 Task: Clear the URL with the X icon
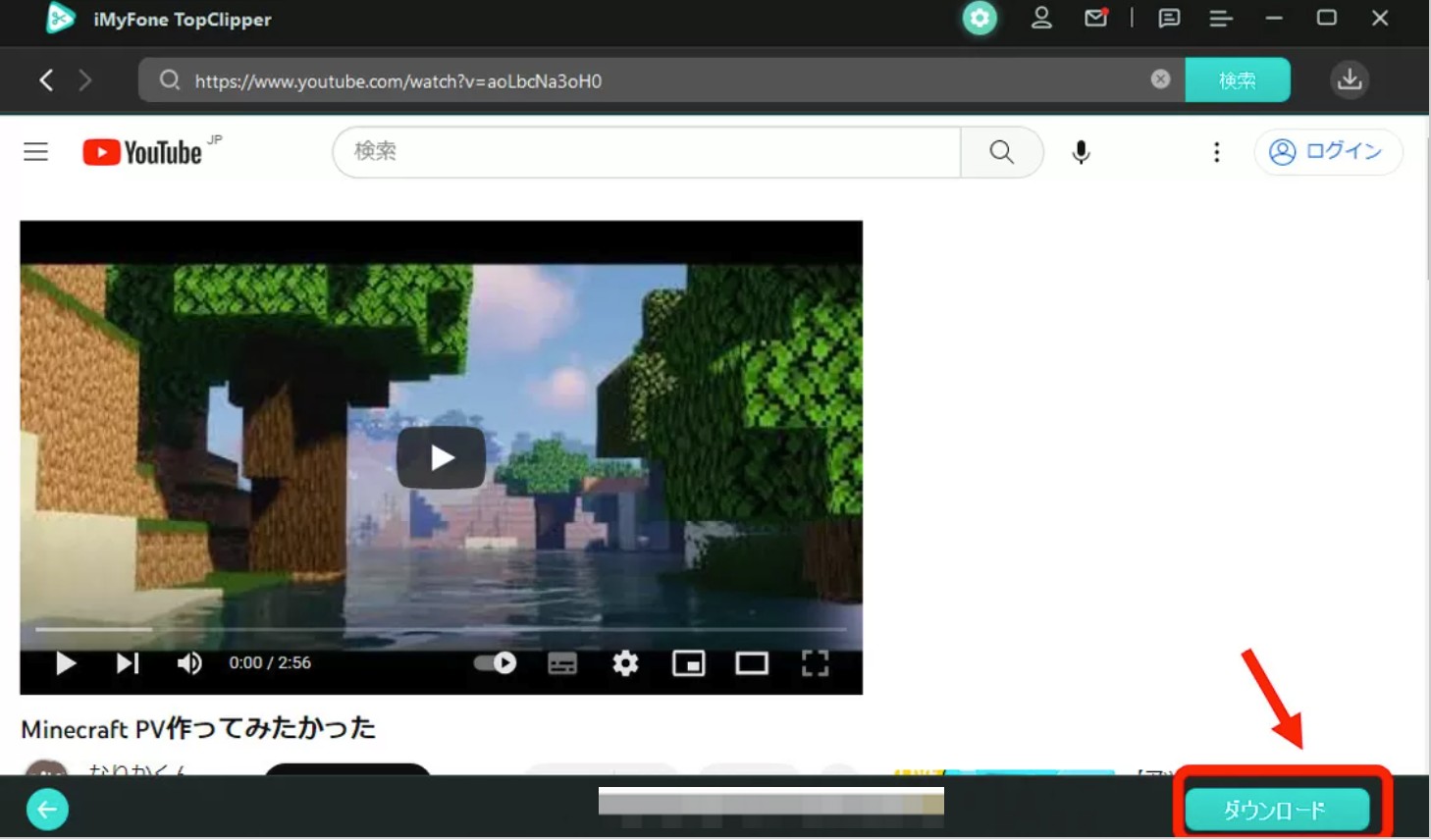(x=1160, y=79)
